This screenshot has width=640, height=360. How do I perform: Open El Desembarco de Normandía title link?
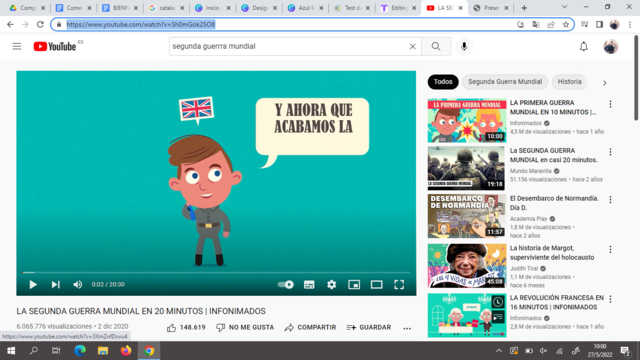[x=554, y=203]
